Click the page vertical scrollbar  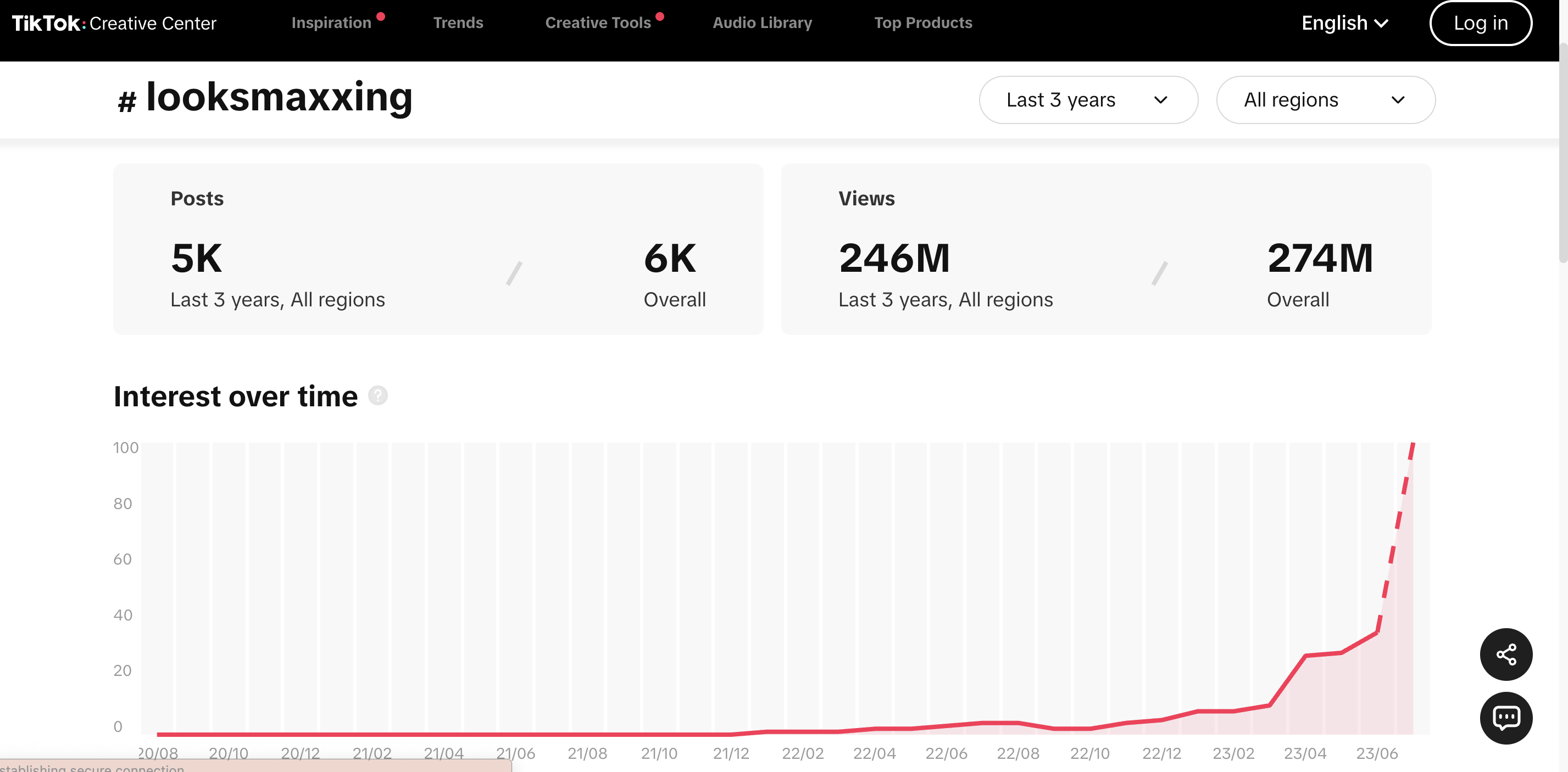(1563, 152)
